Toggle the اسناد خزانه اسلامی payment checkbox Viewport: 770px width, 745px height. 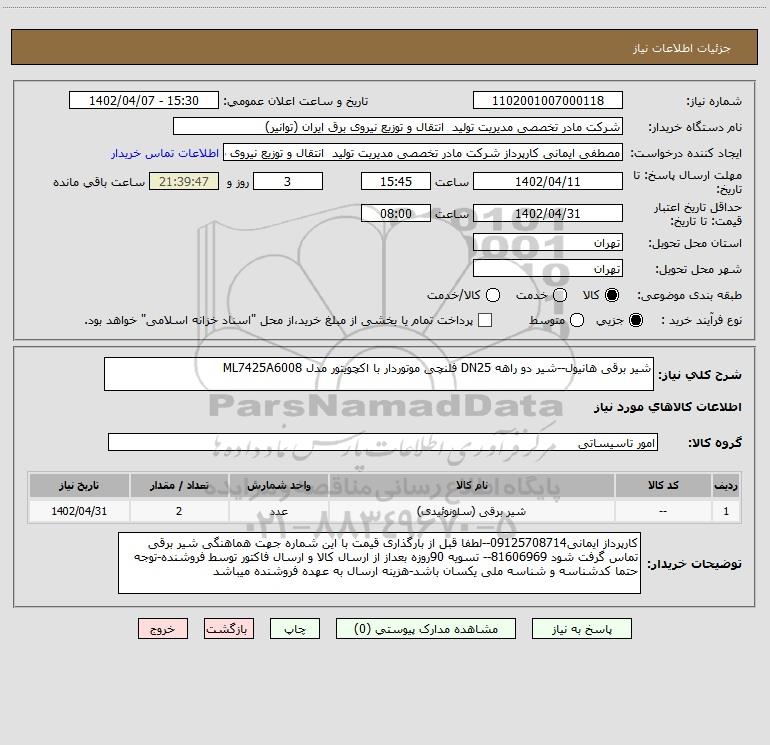coord(485,320)
